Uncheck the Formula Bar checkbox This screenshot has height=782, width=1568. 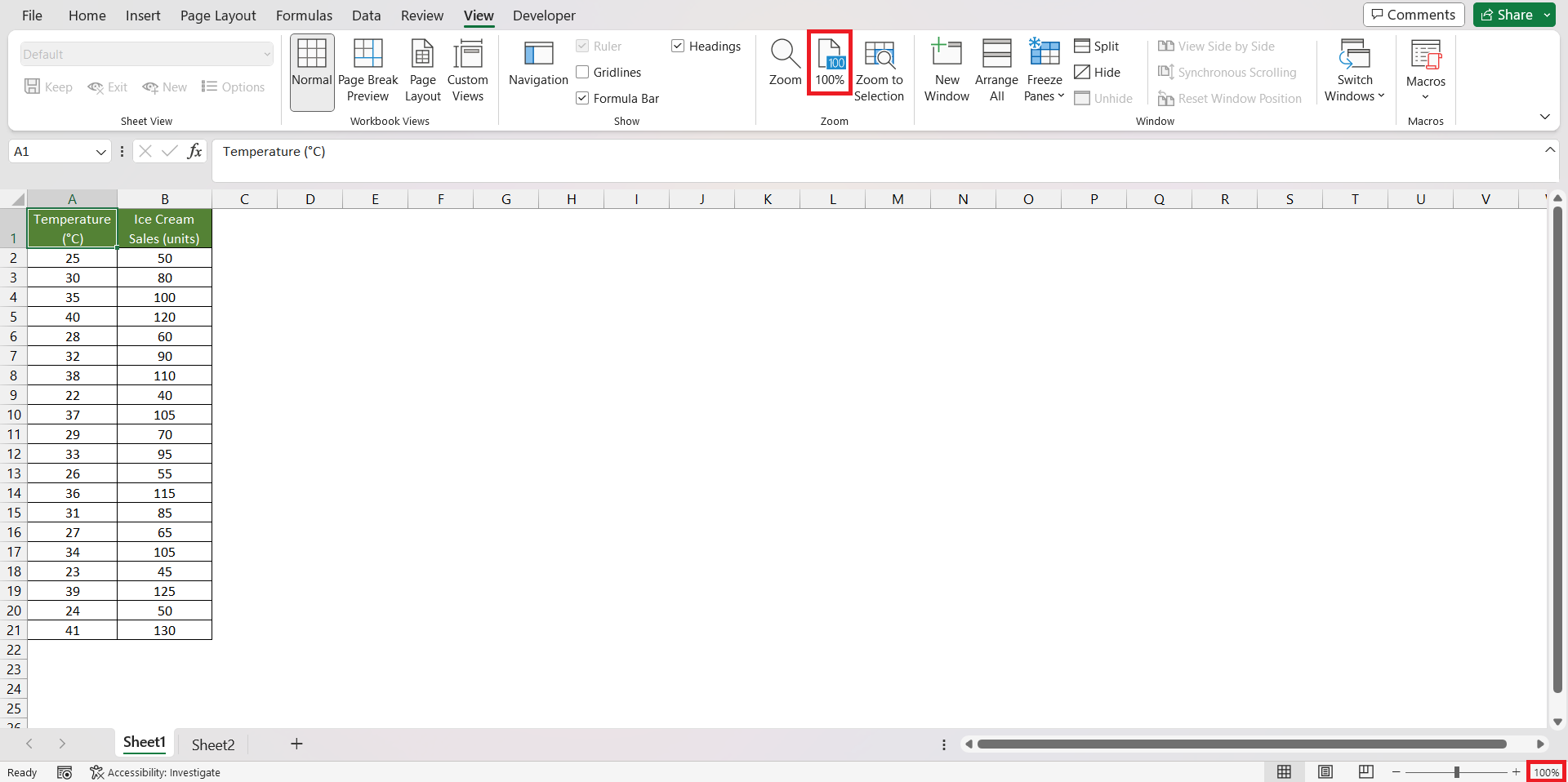pos(582,98)
